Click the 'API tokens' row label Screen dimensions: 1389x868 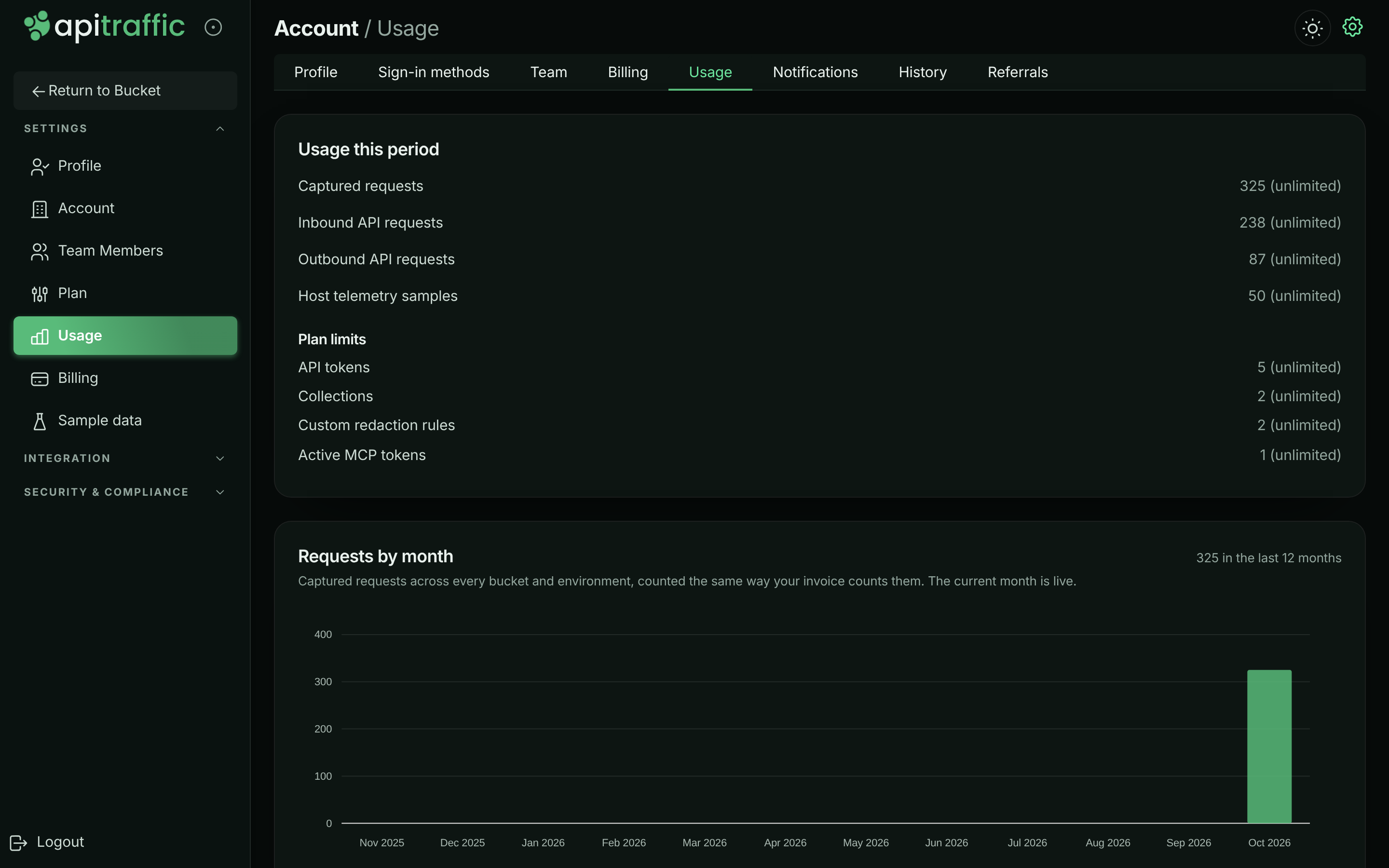[x=334, y=367]
